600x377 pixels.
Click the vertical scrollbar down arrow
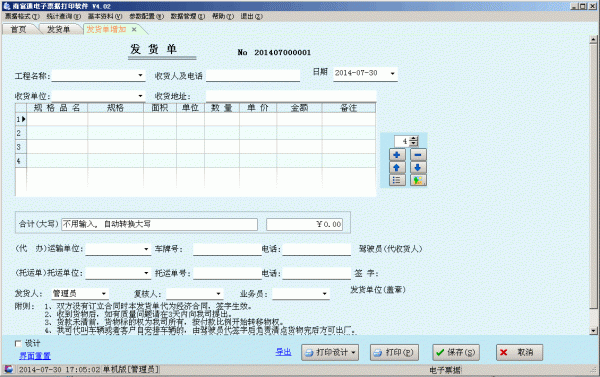pos(593,331)
